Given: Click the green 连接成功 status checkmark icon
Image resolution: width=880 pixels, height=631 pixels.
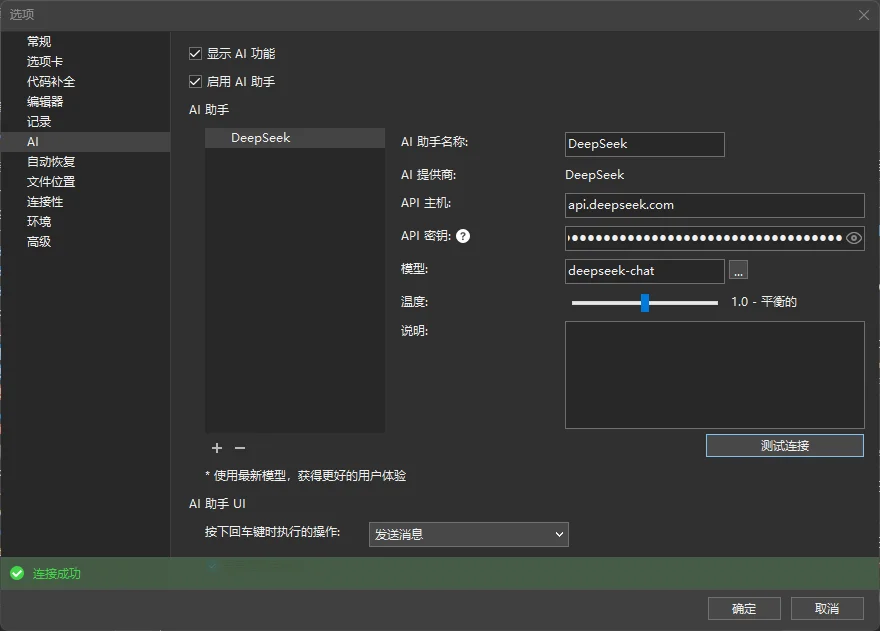Looking at the screenshot, I should click(17, 573).
